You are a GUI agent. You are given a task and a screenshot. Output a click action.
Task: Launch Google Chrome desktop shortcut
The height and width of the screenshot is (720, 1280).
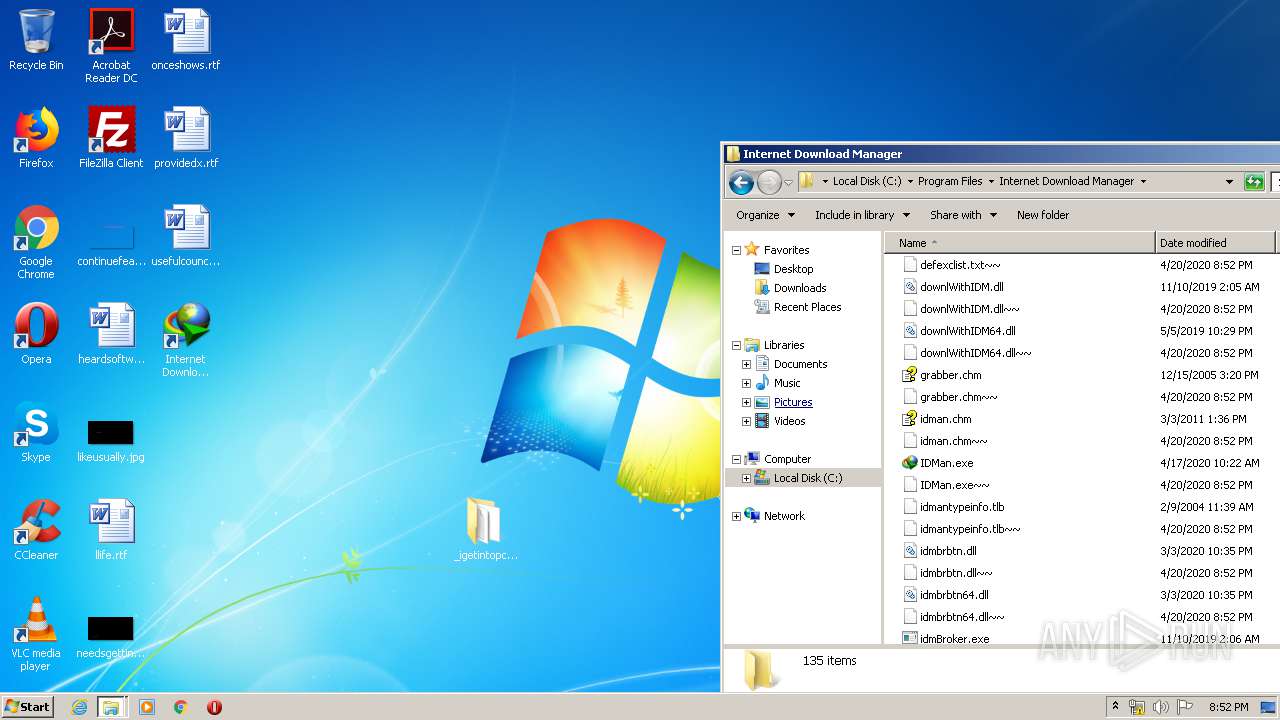pos(36,242)
